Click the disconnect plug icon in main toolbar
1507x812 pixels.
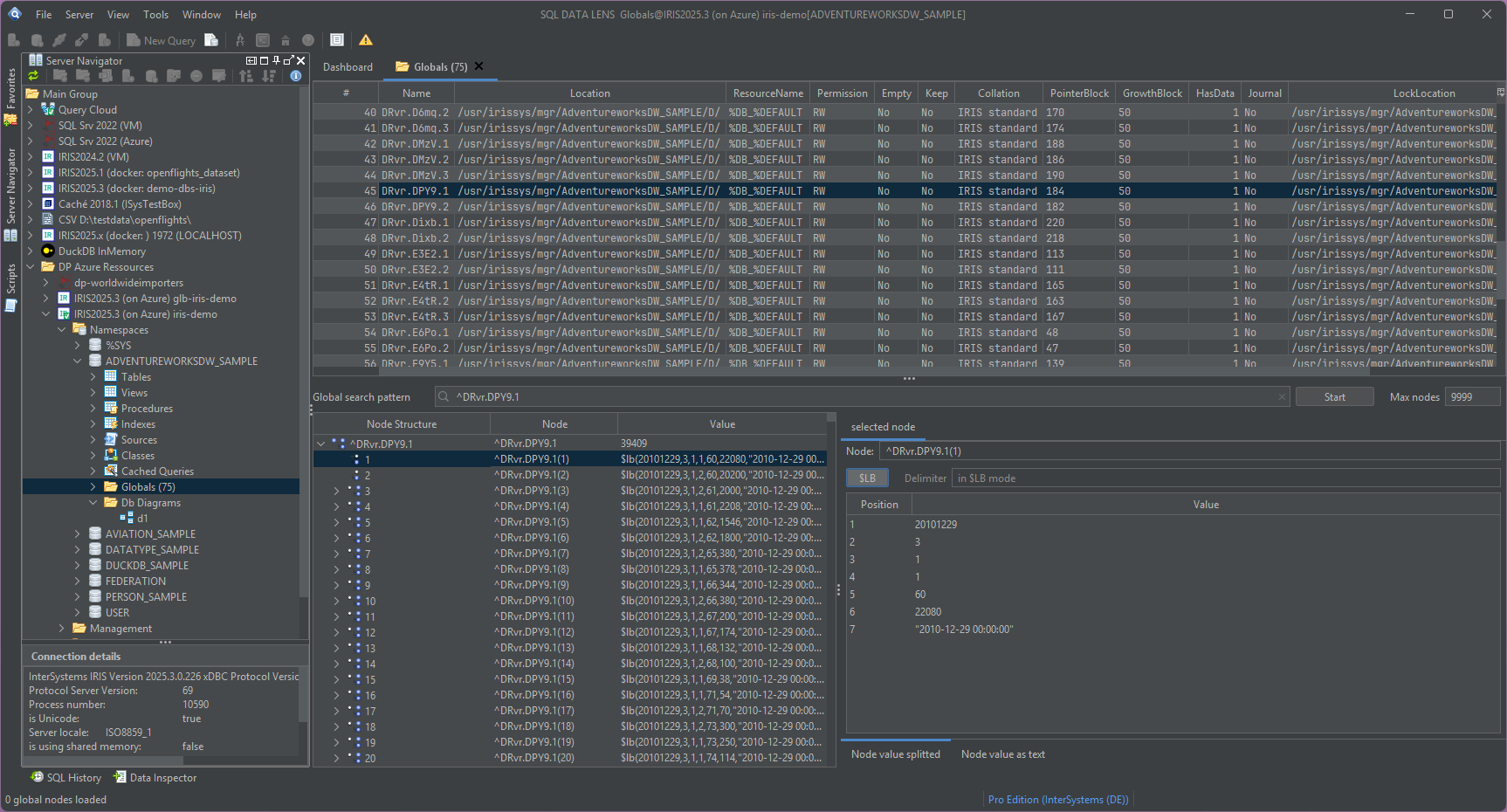point(82,40)
